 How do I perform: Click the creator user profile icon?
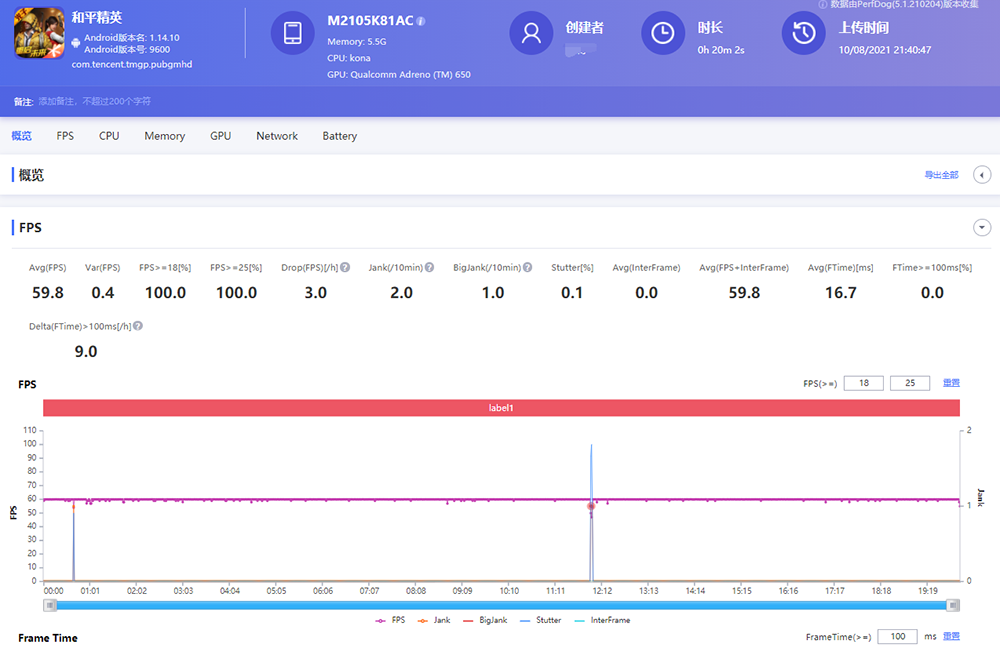click(531, 33)
